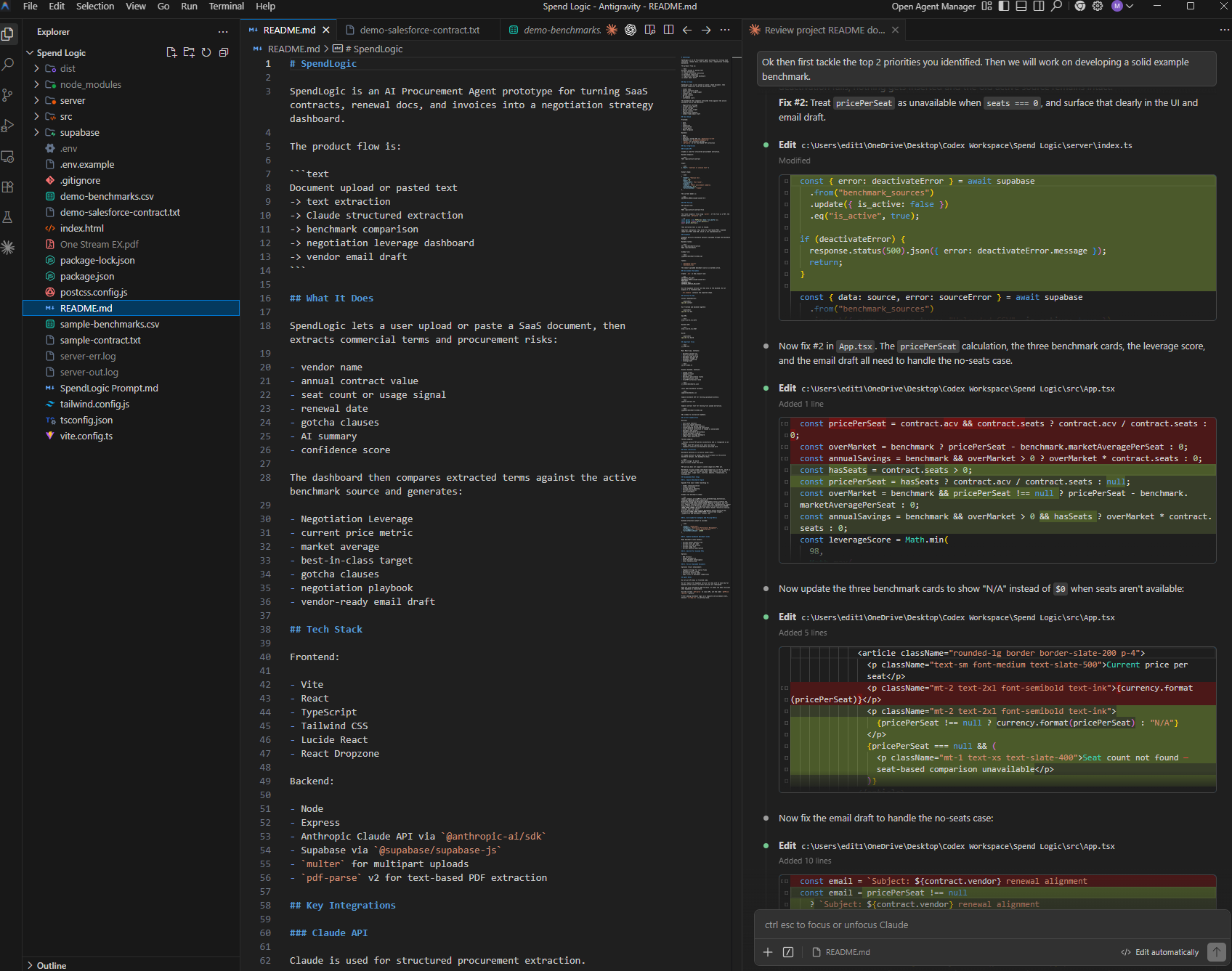Open editor more actions menu
The height and width of the screenshot is (971, 1232).
point(725,30)
